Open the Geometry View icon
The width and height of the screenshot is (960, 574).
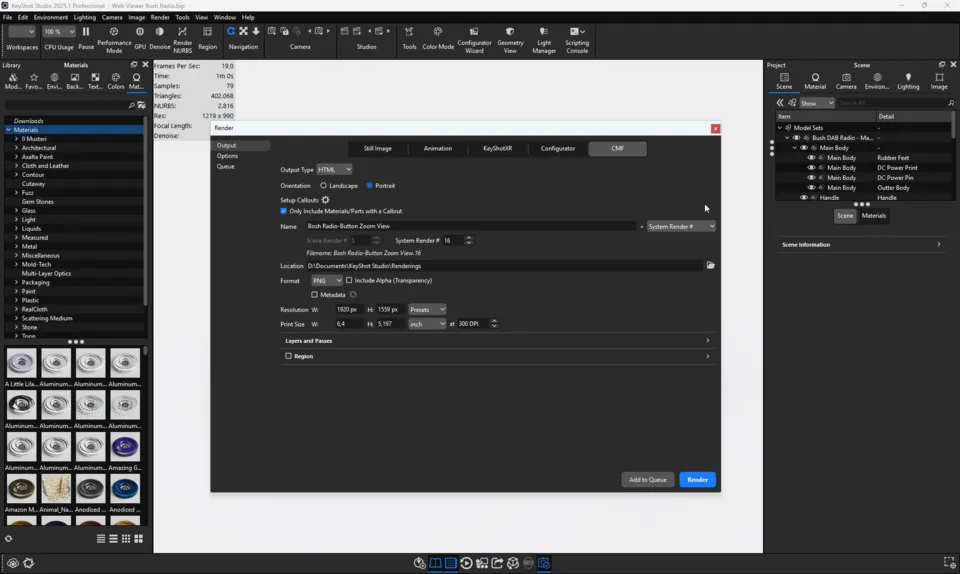coord(510,32)
